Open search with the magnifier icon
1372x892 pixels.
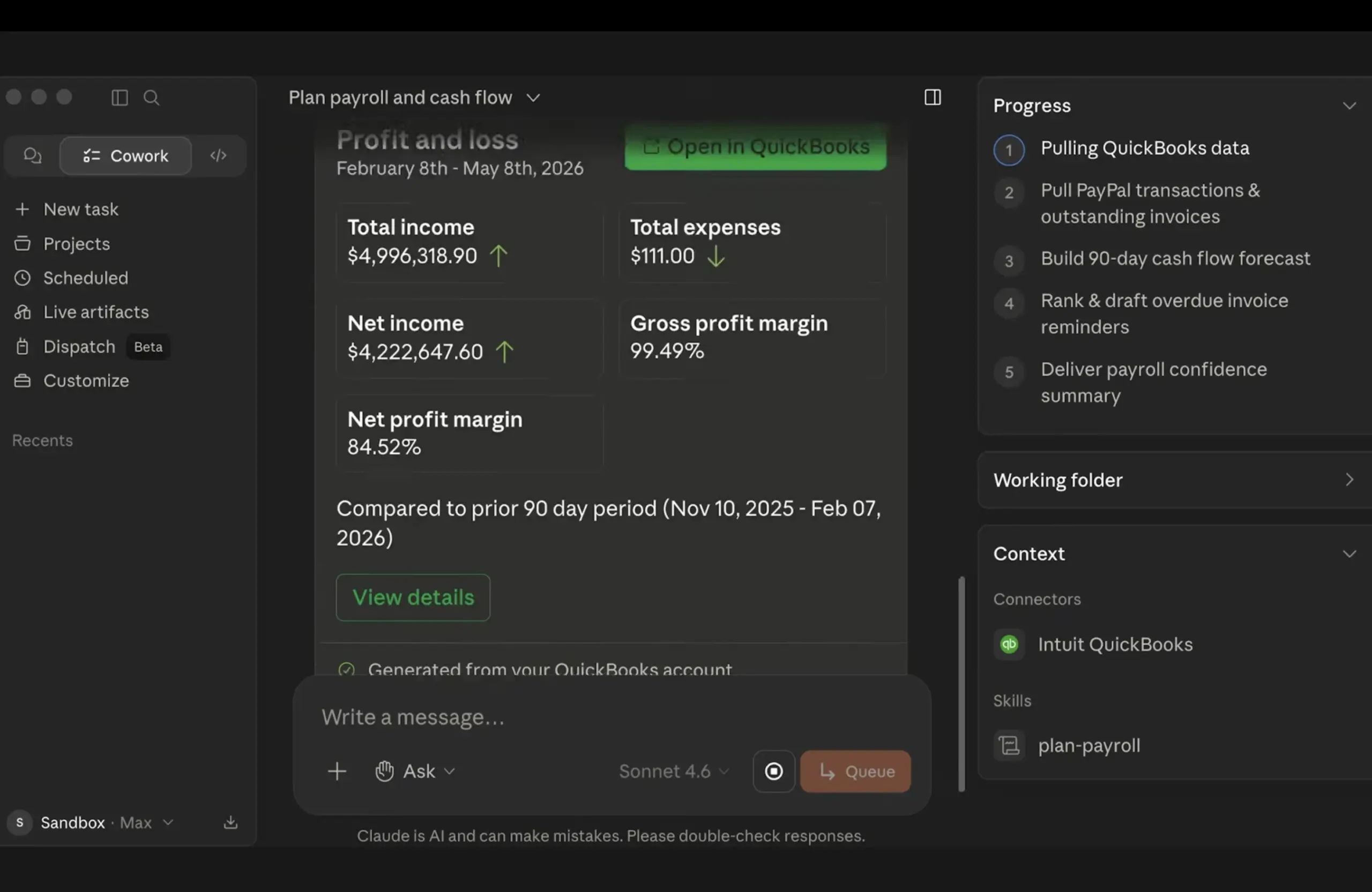click(151, 98)
